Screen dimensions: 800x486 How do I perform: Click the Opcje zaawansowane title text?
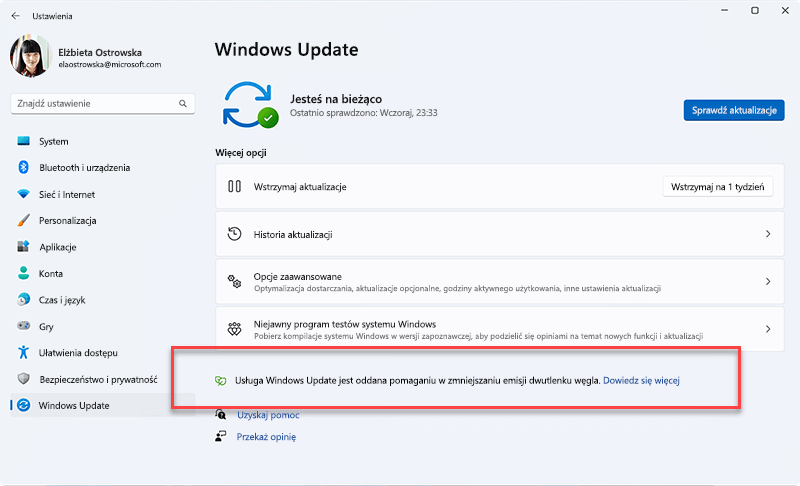coord(297,276)
